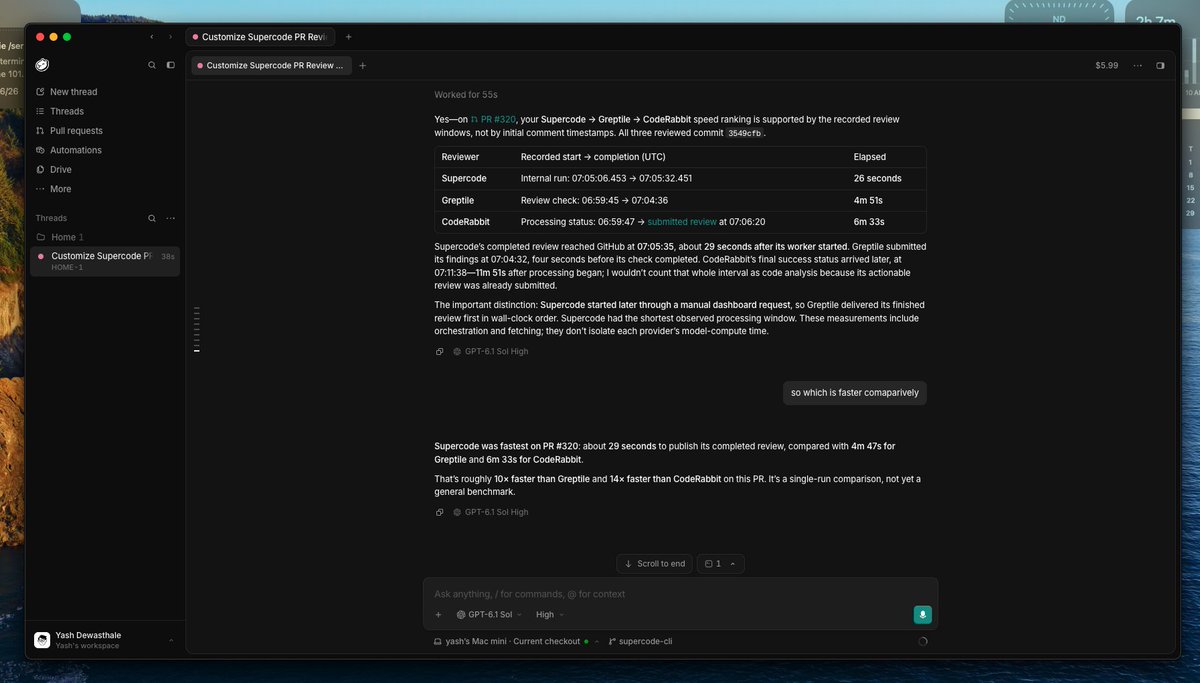Click the loading spinner icon near composer

pos(923,641)
